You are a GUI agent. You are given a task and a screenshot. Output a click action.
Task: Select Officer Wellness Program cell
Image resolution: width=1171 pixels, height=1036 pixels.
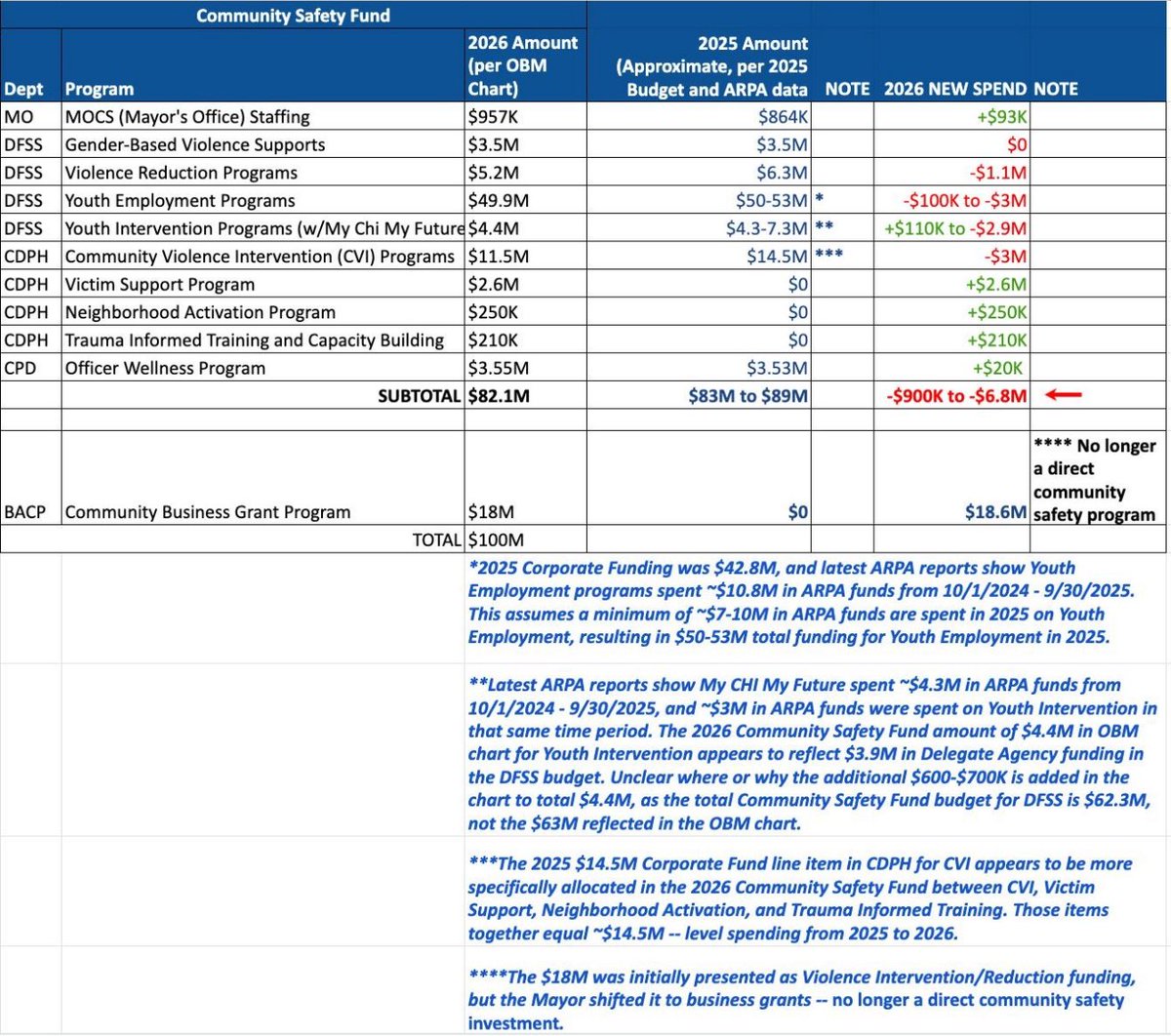point(263,369)
